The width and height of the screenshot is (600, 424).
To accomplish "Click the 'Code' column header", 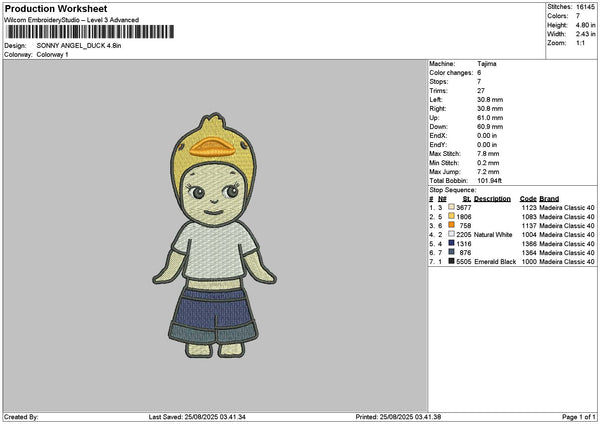I will 528,199.
